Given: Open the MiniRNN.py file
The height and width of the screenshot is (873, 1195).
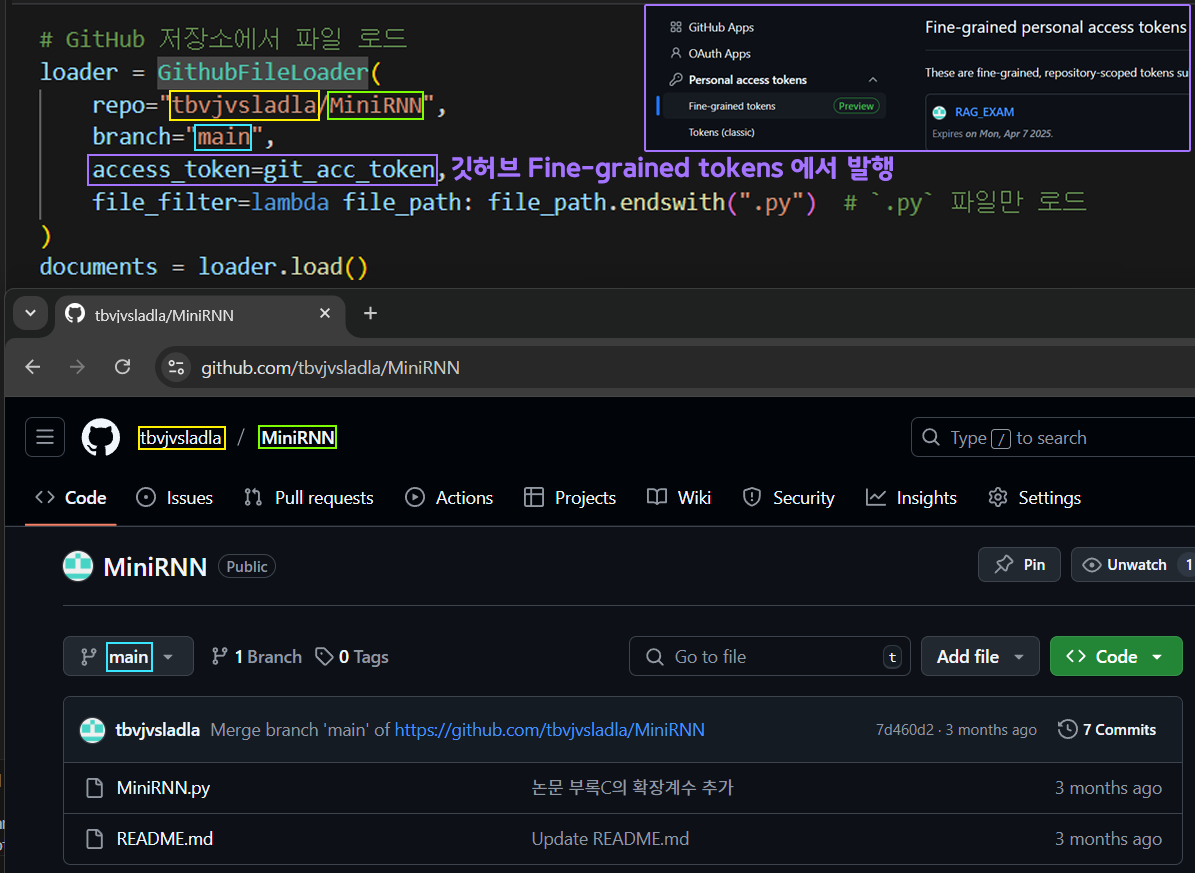Looking at the screenshot, I should 163,788.
